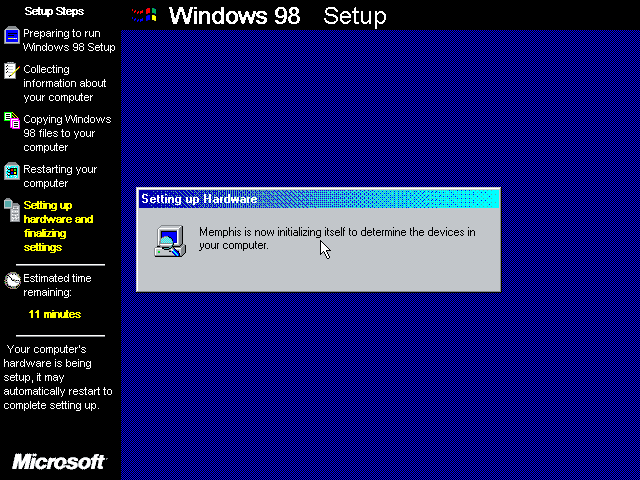Viewport: 640px width, 480px height.
Task: Click the 'Estimated time remaining:' label
Action: point(57,285)
